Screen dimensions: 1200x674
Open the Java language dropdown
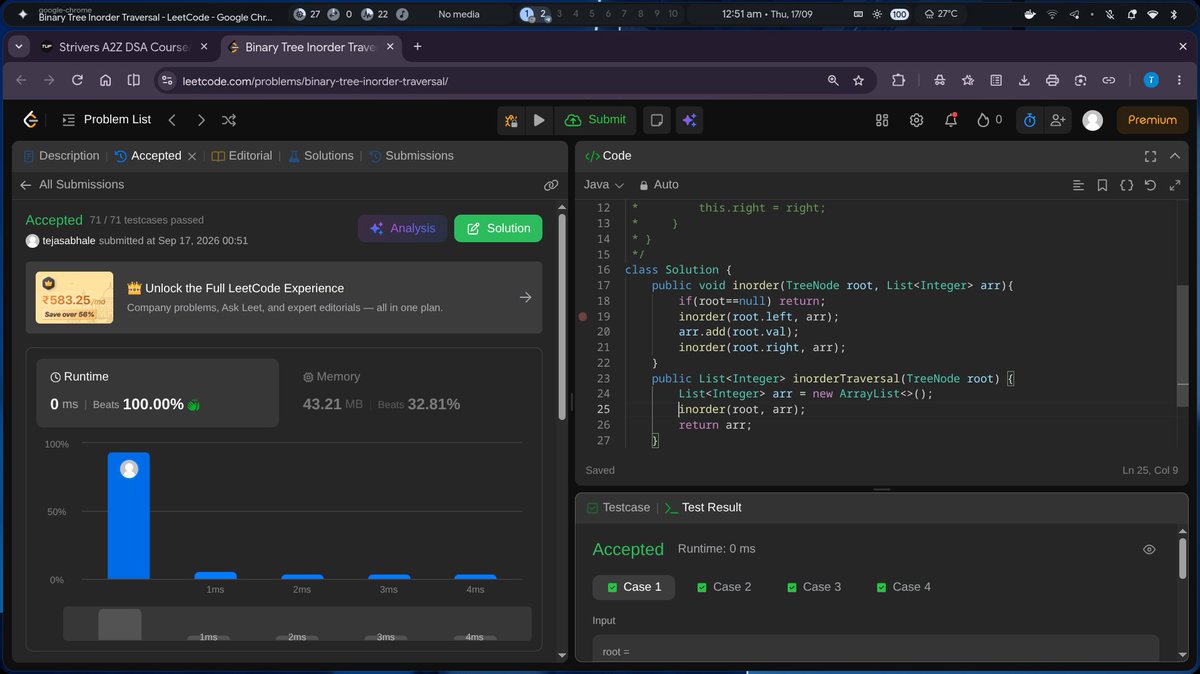603,185
